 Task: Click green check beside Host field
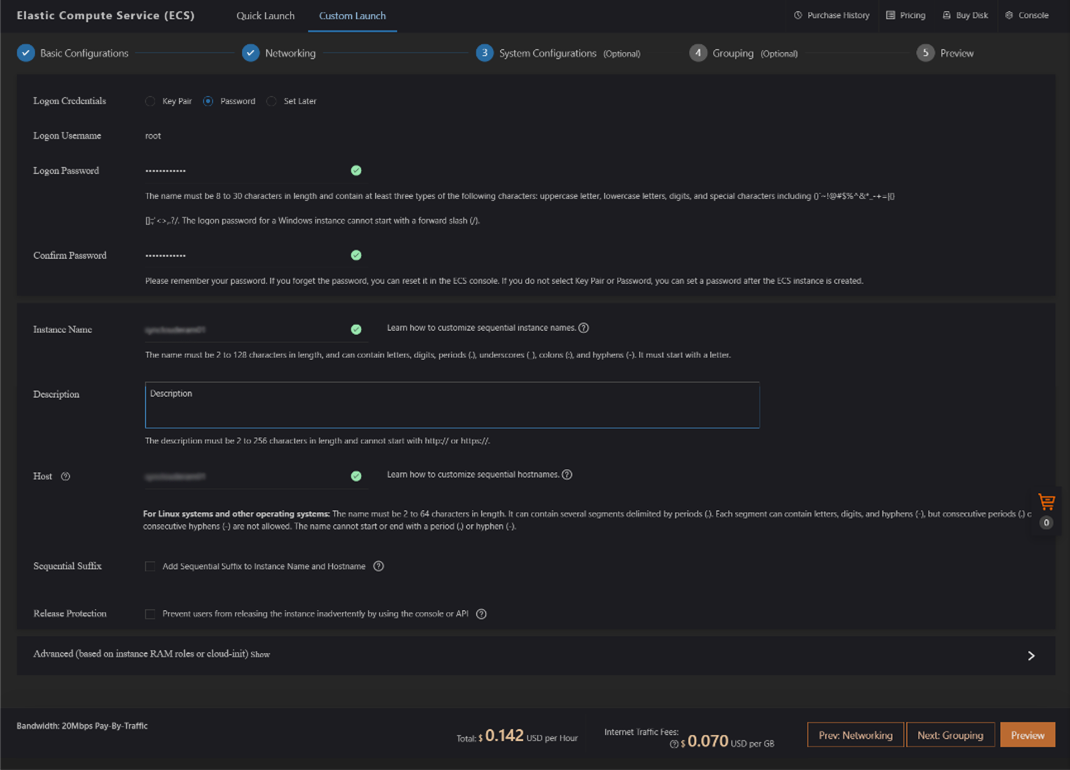coord(356,476)
